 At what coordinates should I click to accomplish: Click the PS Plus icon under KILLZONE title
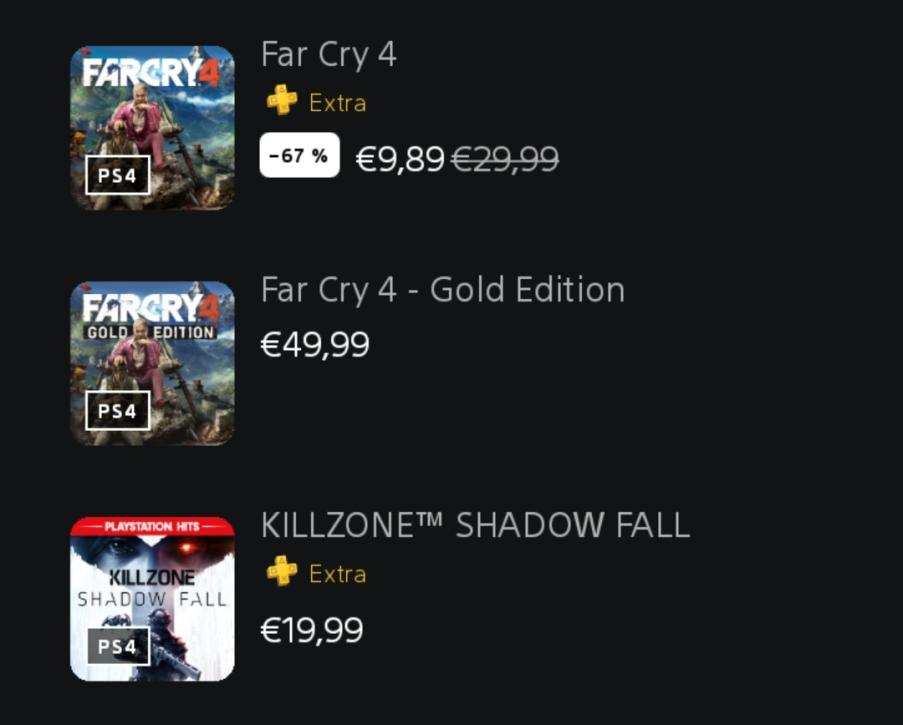pos(282,573)
